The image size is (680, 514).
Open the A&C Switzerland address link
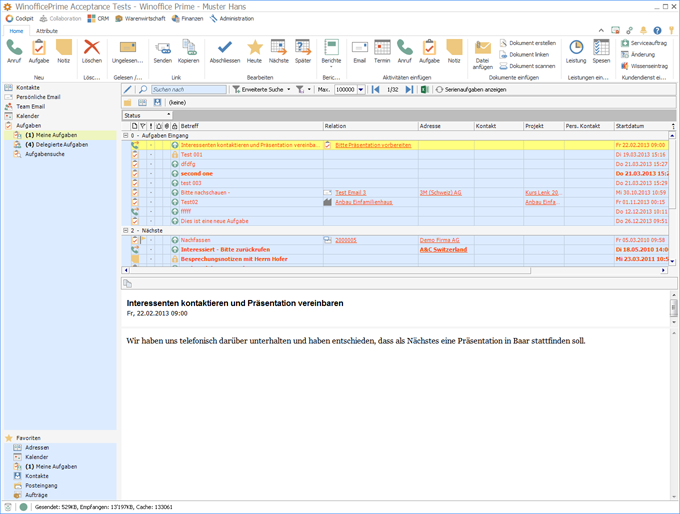pos(443,250)
